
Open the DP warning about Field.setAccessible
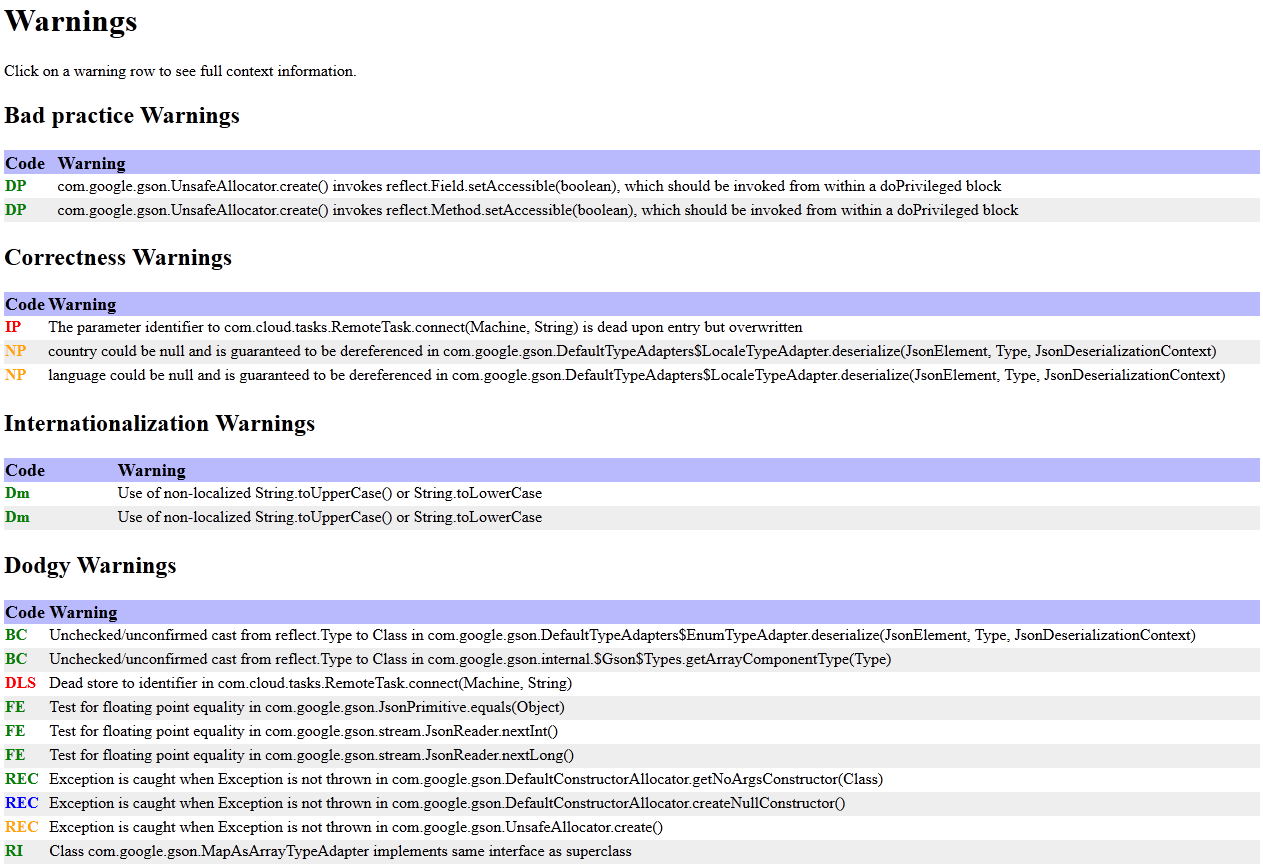pos(631,186)
